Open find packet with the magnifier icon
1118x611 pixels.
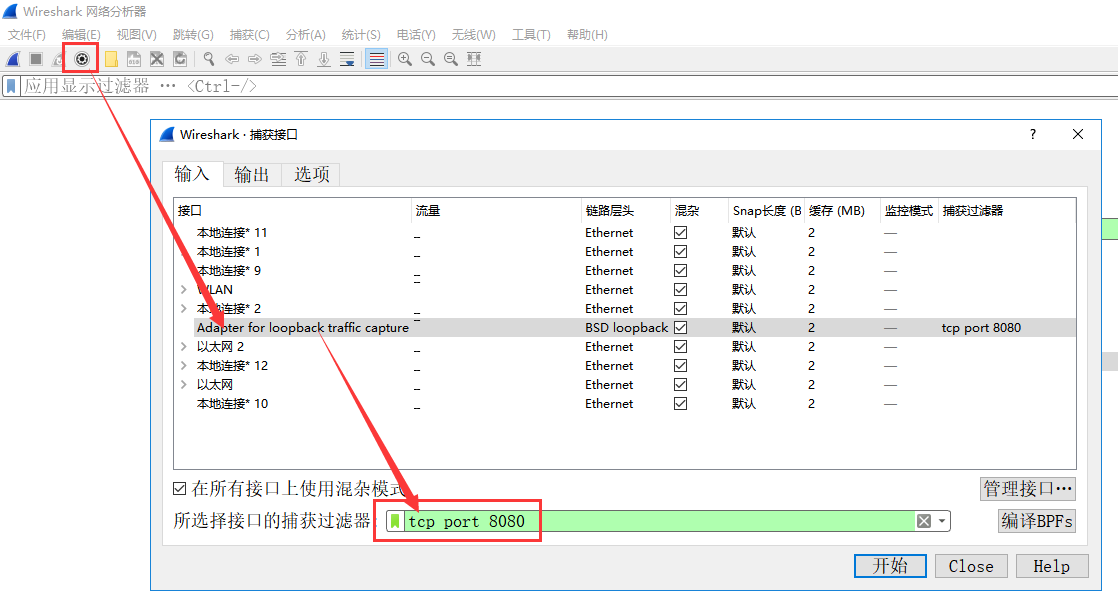pos(208,59)
